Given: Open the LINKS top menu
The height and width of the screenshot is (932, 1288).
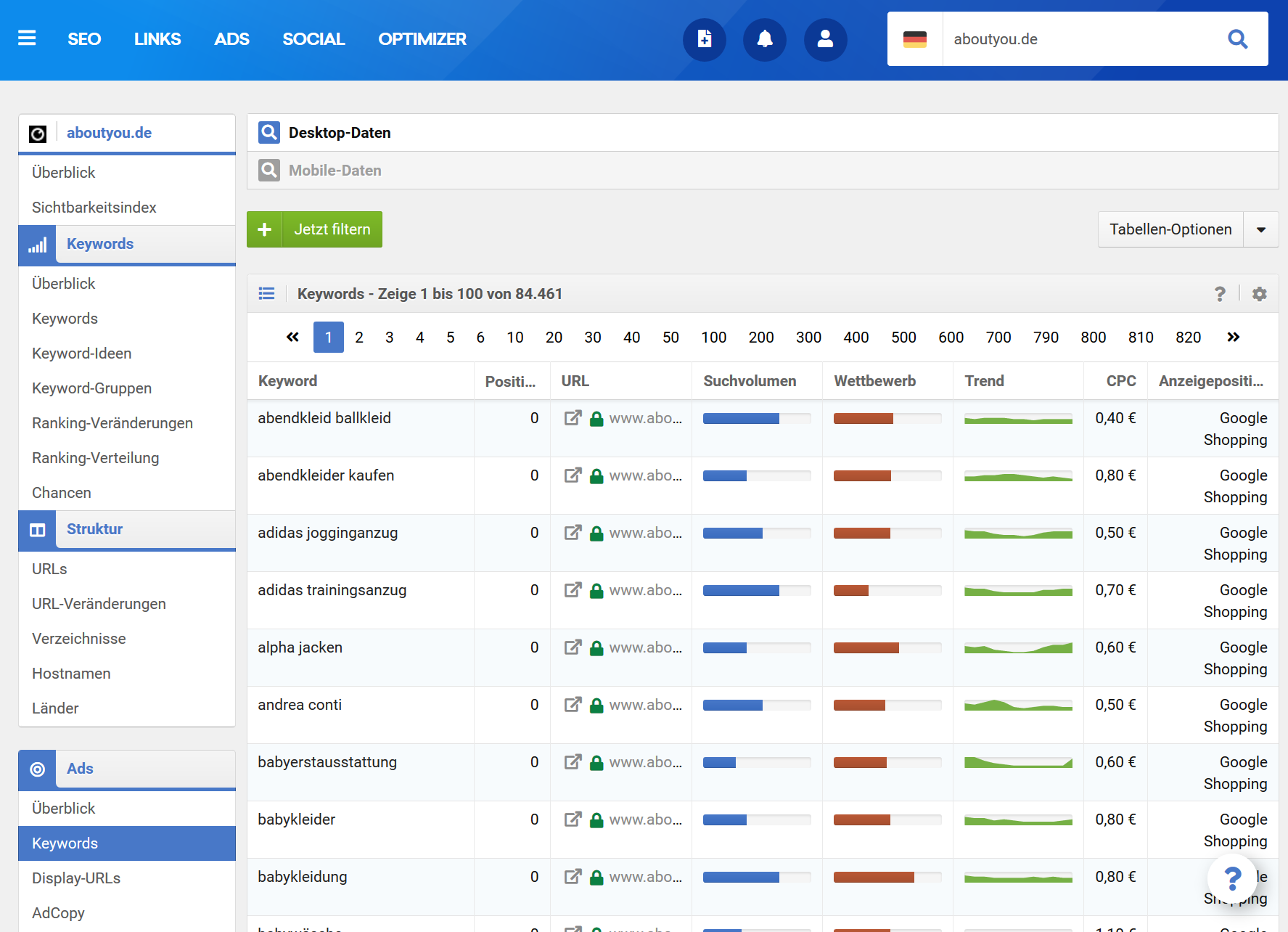Looking at the screenshot, I should tap(157, 39).
